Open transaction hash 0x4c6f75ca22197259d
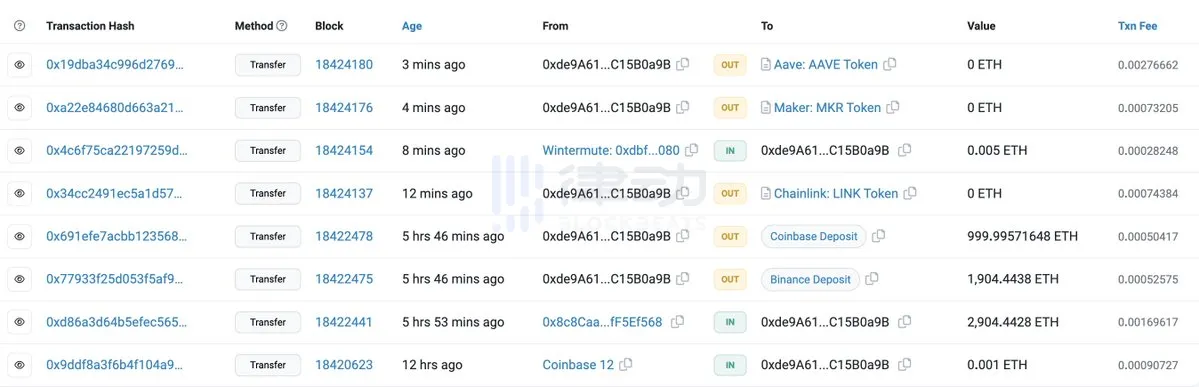 click(116, 151)
